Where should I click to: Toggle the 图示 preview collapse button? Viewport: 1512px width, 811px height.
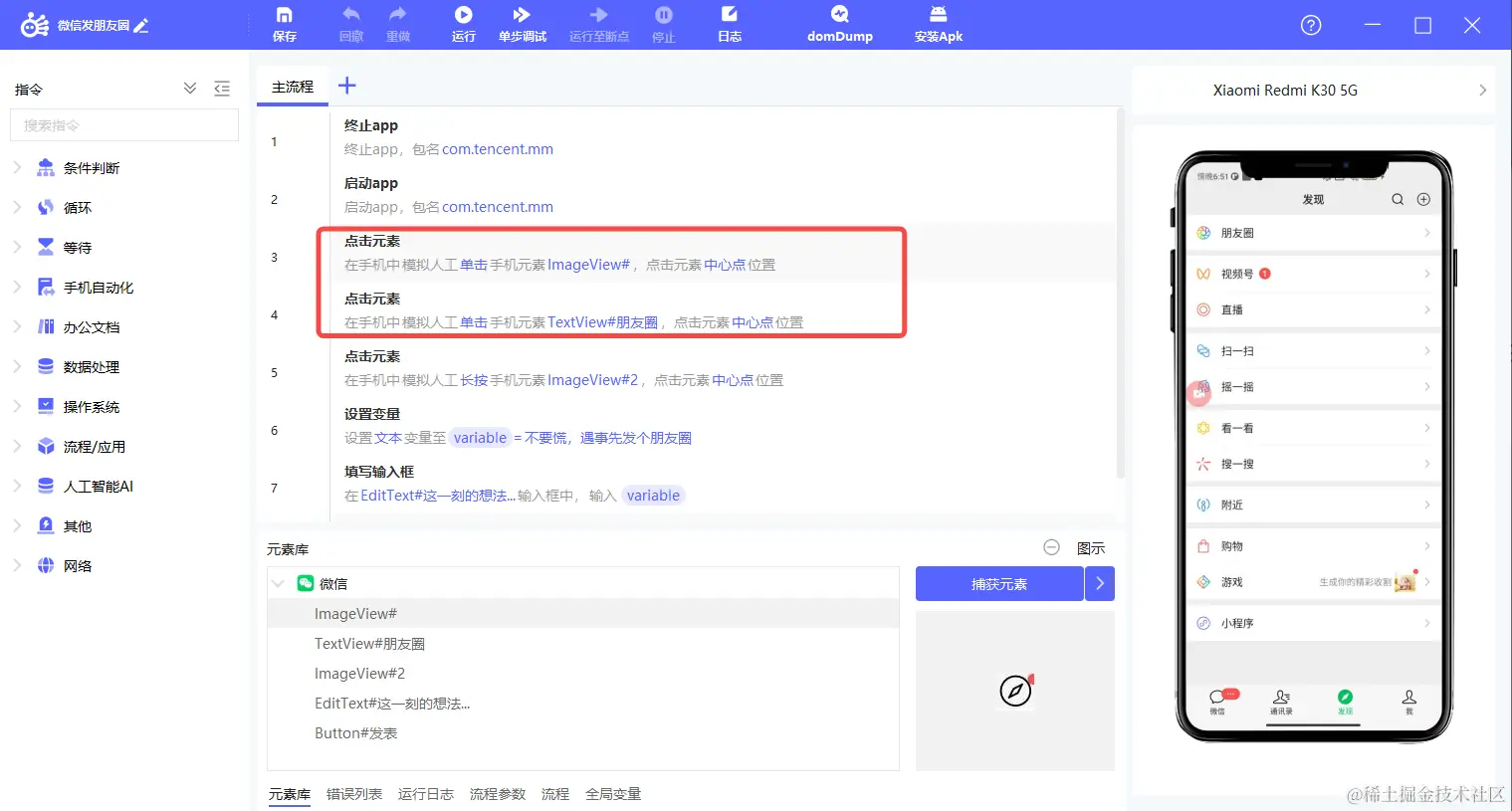[x=1052, y=547]
